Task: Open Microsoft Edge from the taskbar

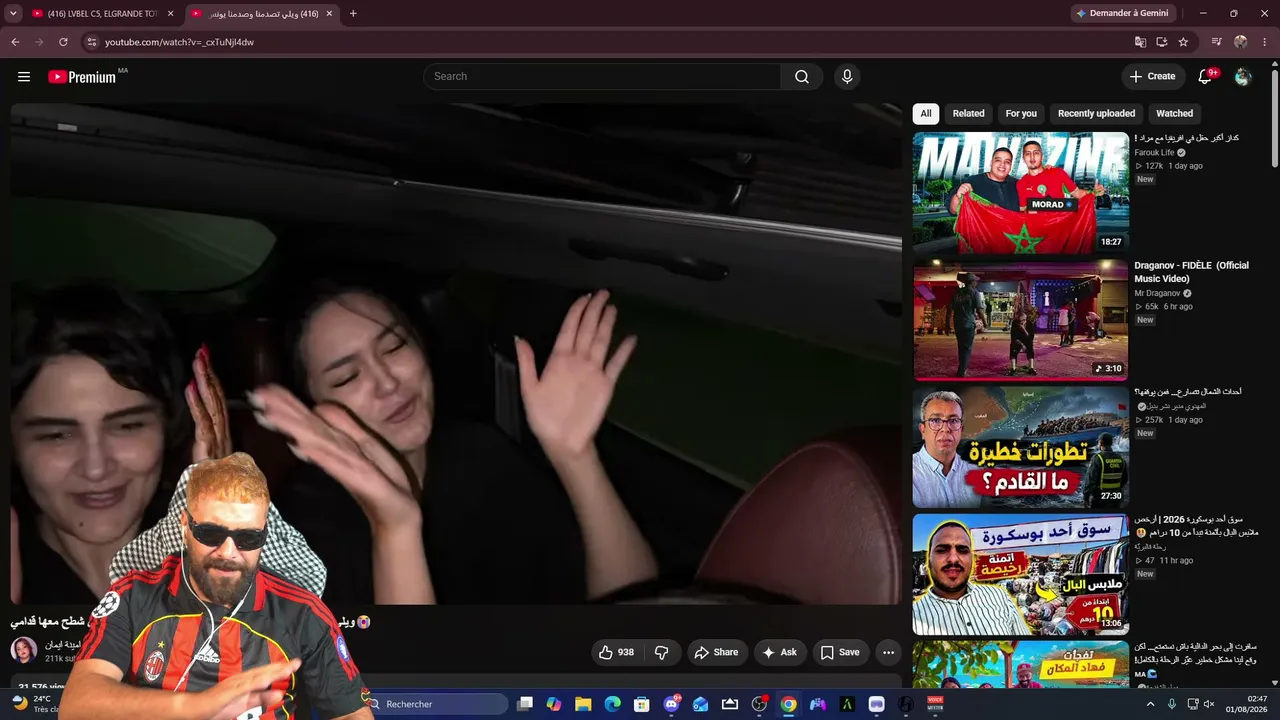Action: click(612, 704)
